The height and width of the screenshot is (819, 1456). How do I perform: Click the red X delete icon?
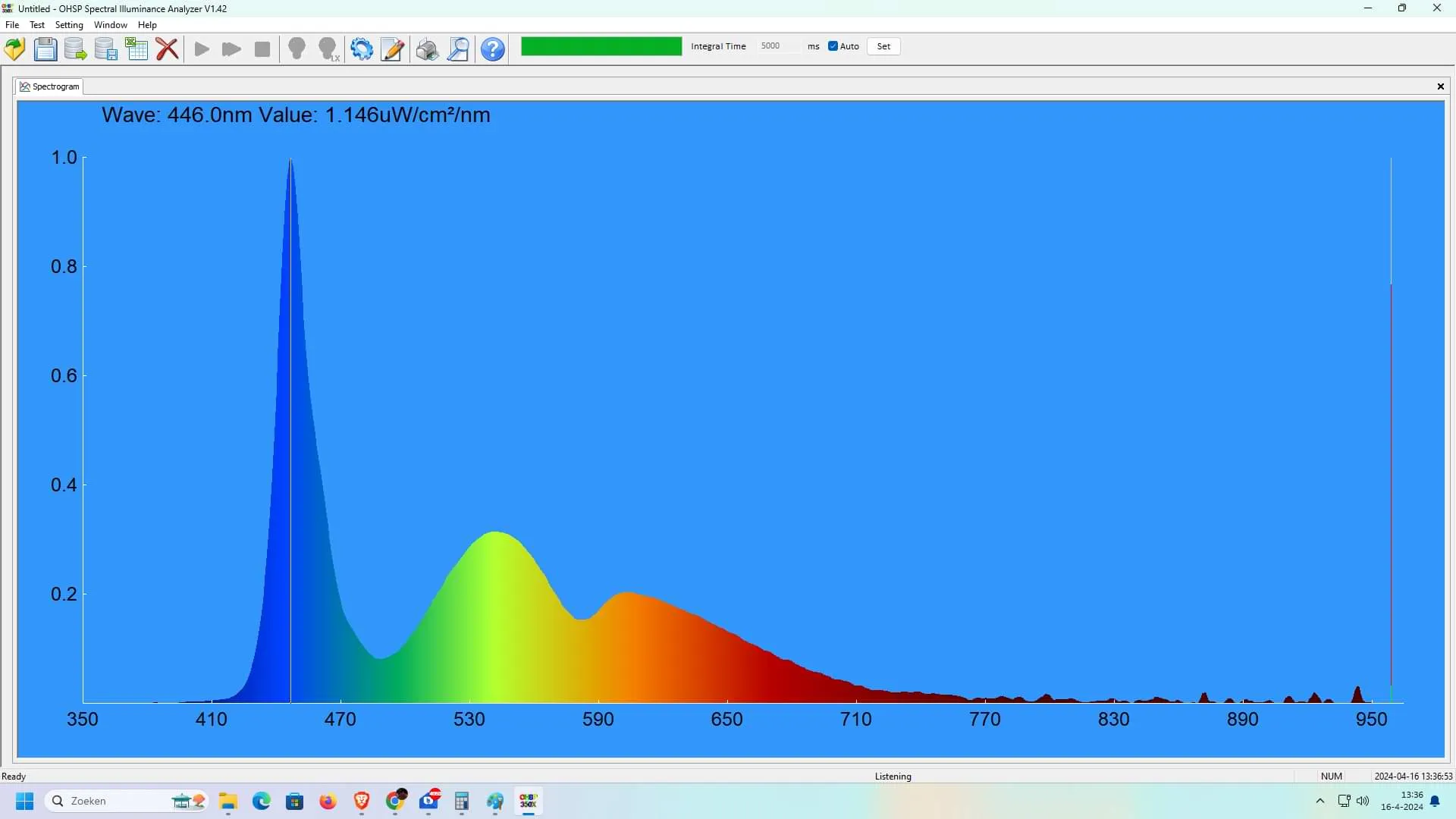(167, 49)
